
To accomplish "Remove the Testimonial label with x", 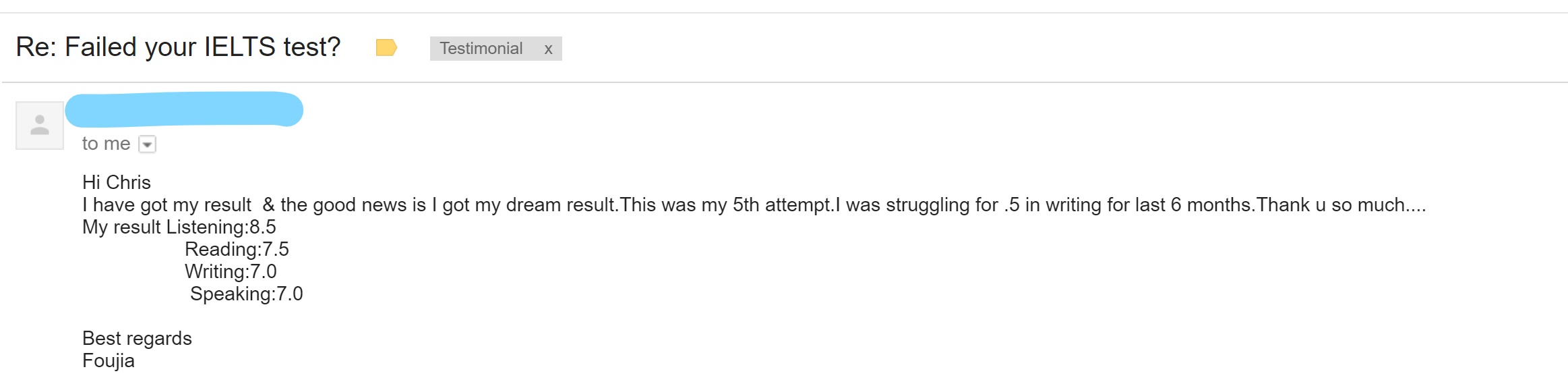I will pos(548,49).
